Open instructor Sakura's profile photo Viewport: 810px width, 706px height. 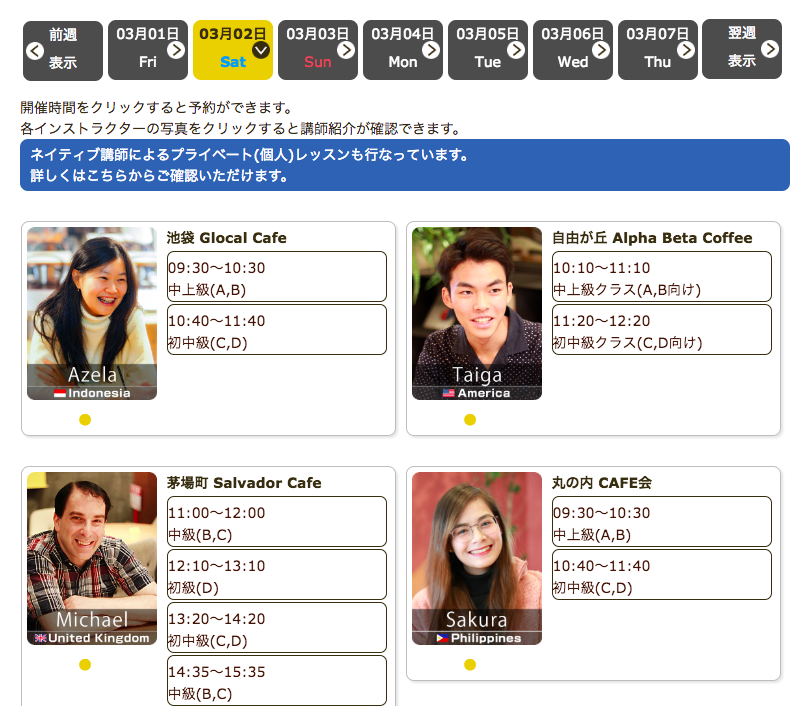pos(477,557)
